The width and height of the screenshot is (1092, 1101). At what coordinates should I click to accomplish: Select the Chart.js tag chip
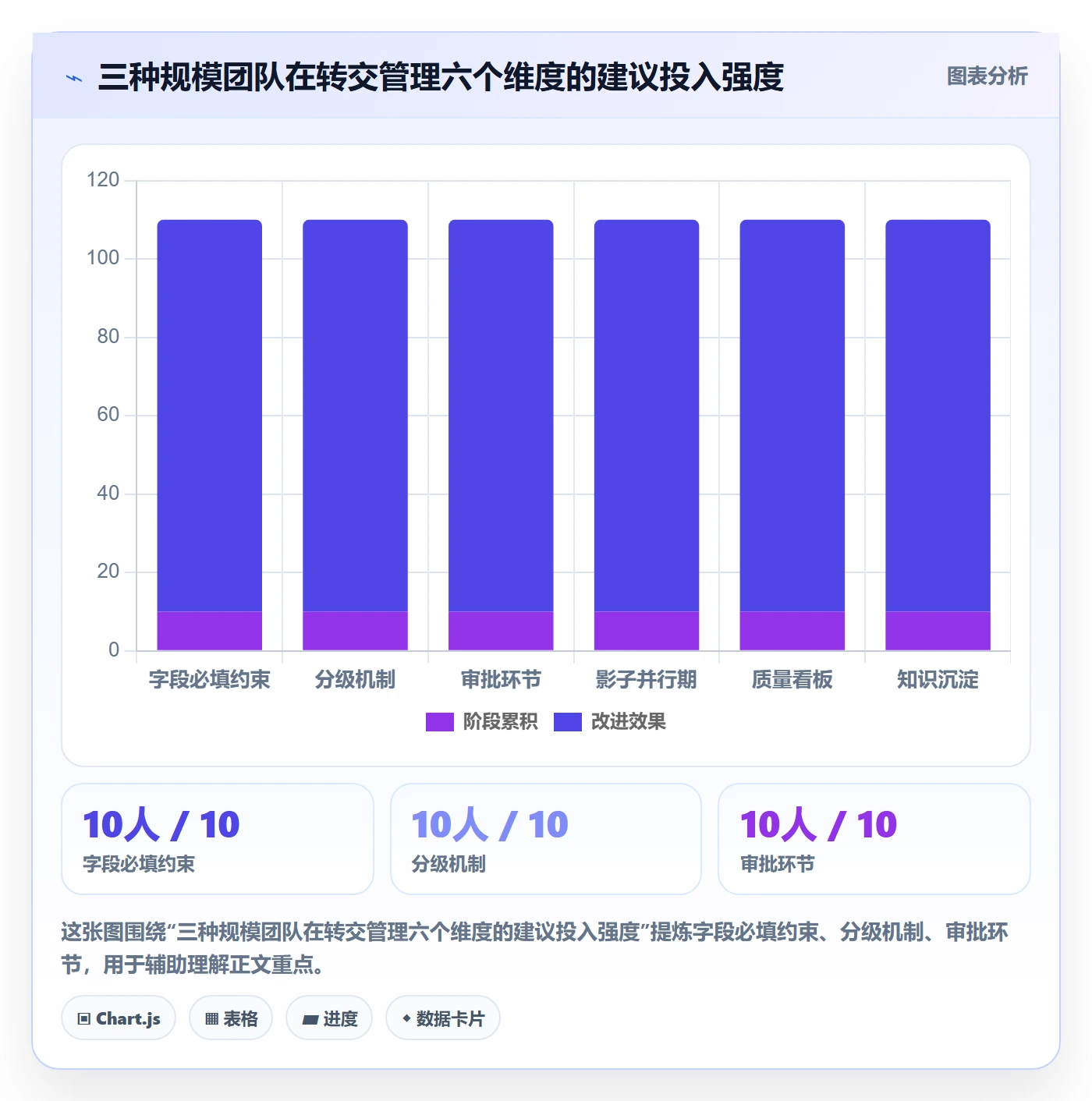119,1018
